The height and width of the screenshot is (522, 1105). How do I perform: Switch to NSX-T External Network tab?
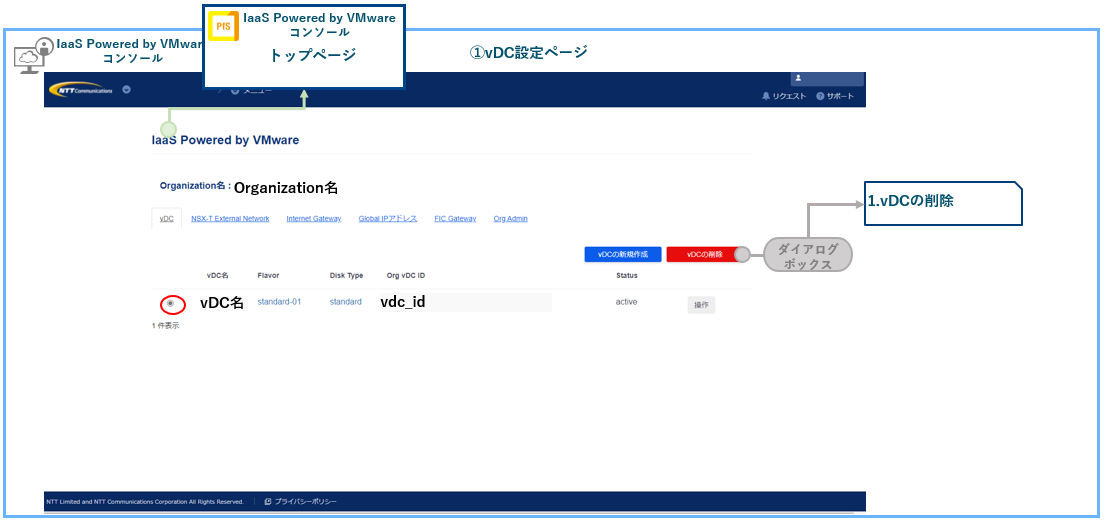[x=230, y=218]
